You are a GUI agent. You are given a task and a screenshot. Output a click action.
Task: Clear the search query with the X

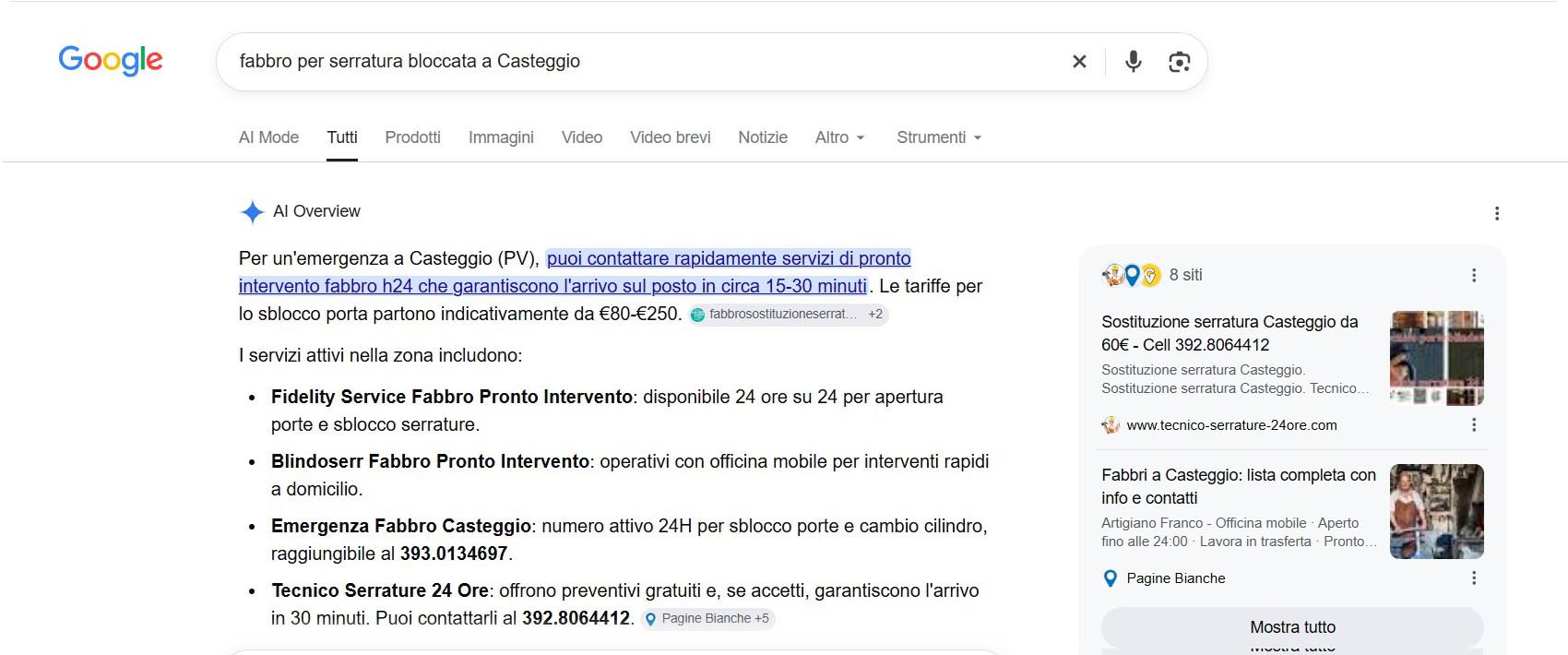(x=1079, y=62)
